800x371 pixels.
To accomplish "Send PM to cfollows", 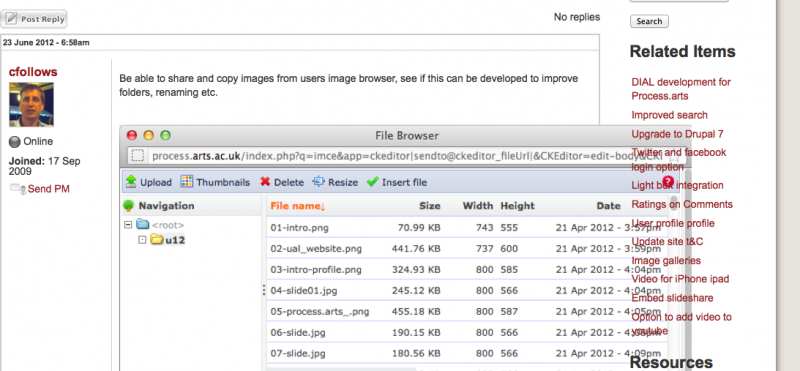I will coord(48,189).
